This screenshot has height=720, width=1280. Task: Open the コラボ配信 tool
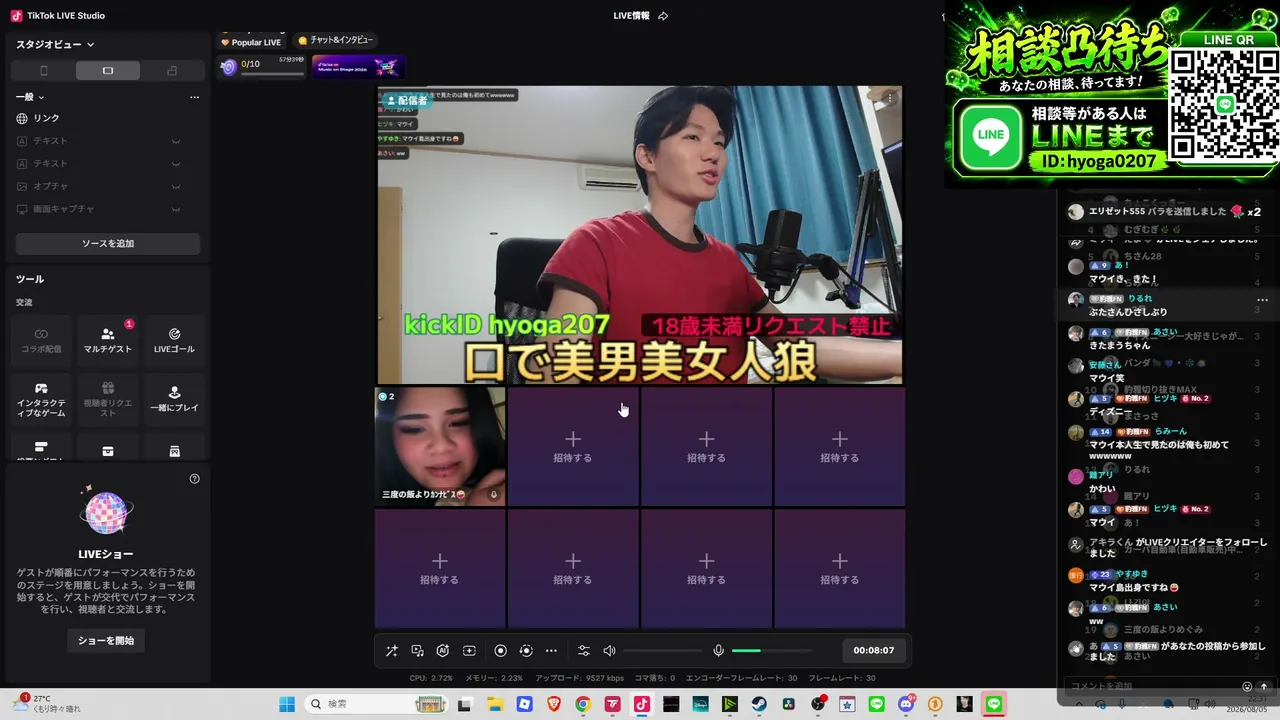41,340
